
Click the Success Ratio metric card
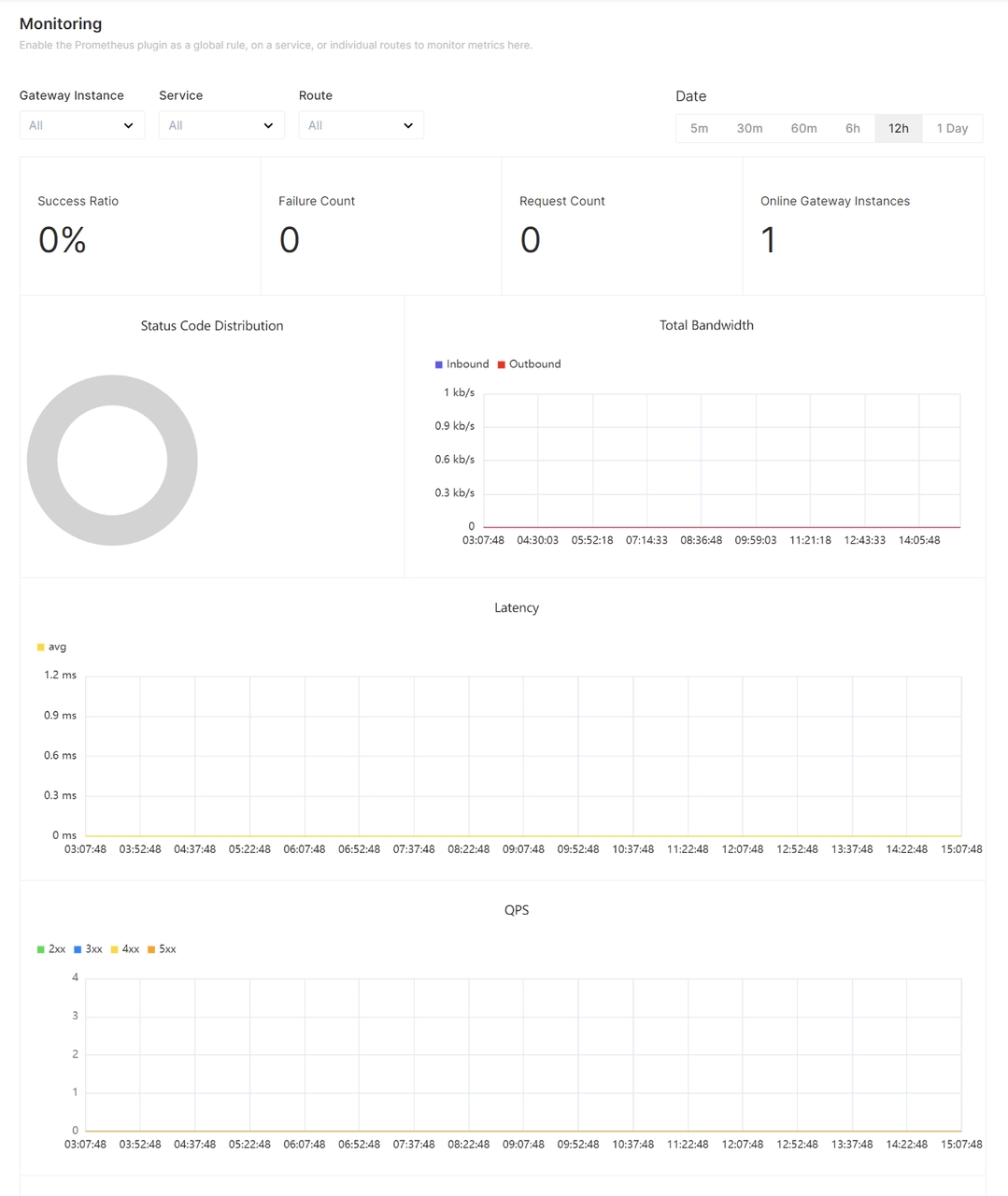pyautogui.click(x=140, y=226)
